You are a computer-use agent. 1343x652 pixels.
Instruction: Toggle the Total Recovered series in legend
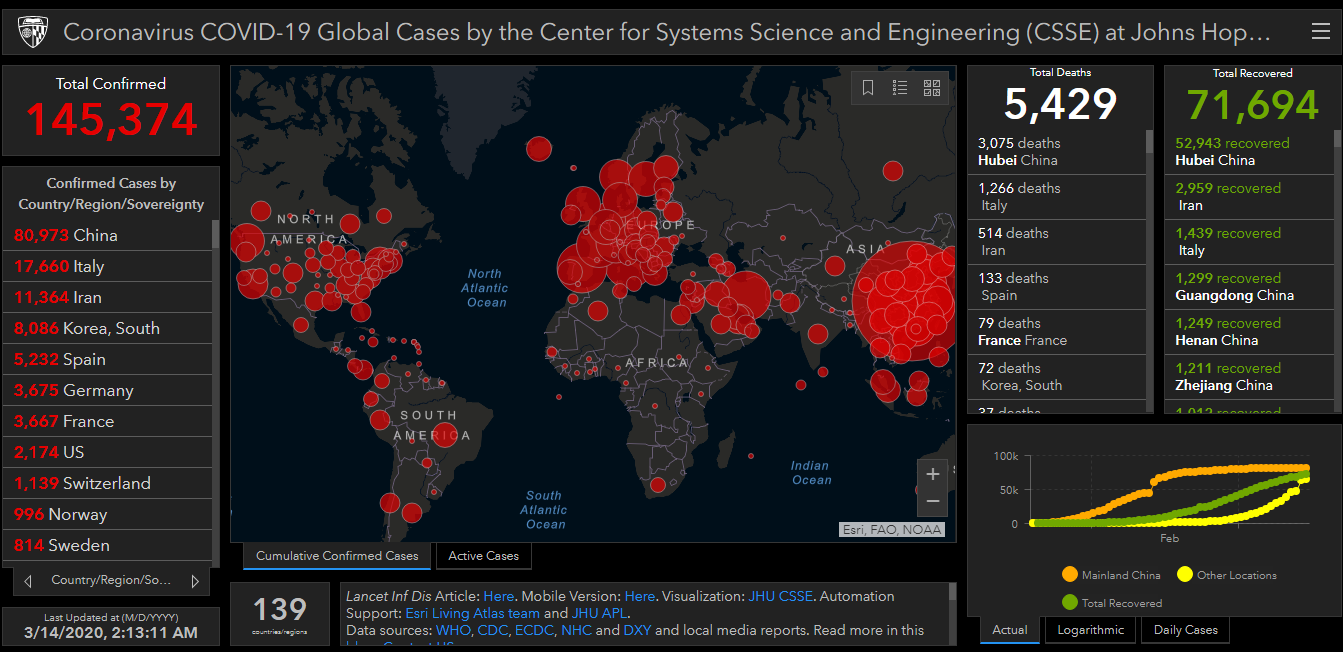[x=1111, y=603]
